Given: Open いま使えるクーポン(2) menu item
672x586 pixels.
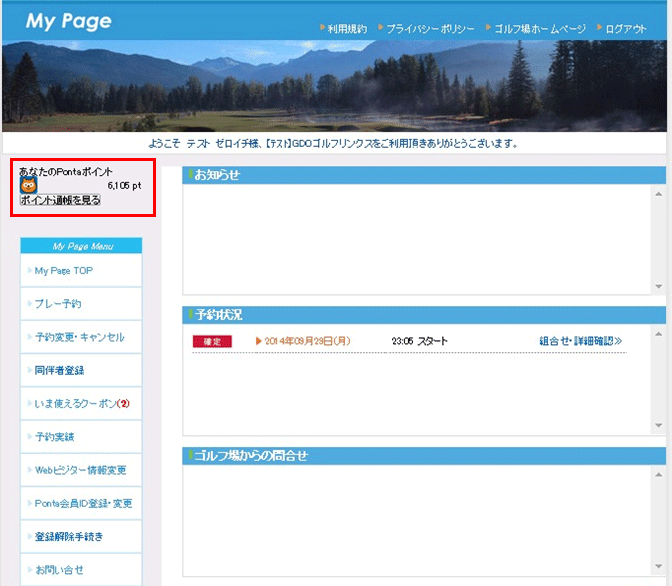Looking at the screenshot, I should [x=81, y=403].
